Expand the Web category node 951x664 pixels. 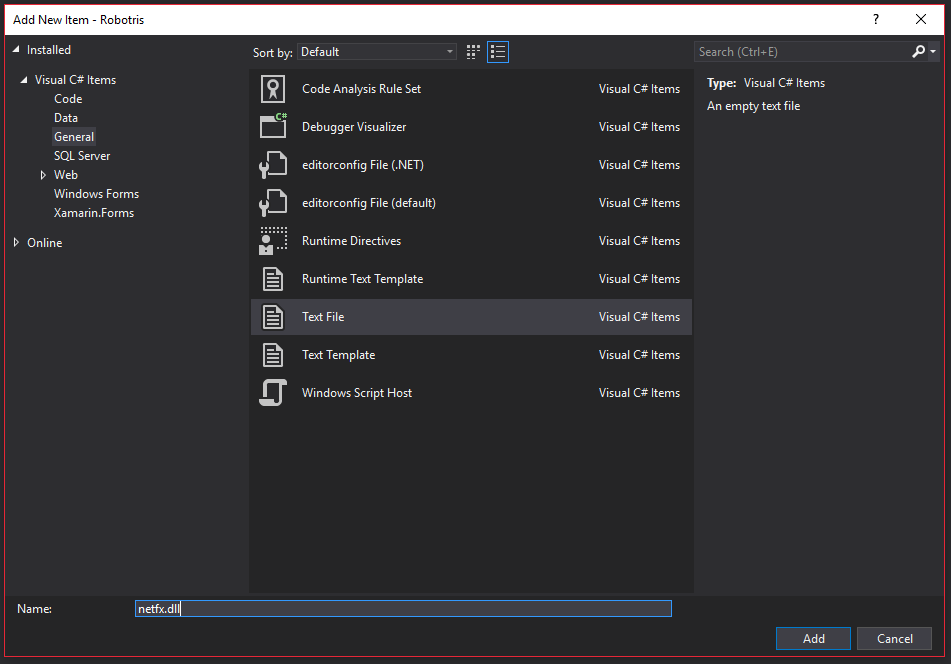43,175
